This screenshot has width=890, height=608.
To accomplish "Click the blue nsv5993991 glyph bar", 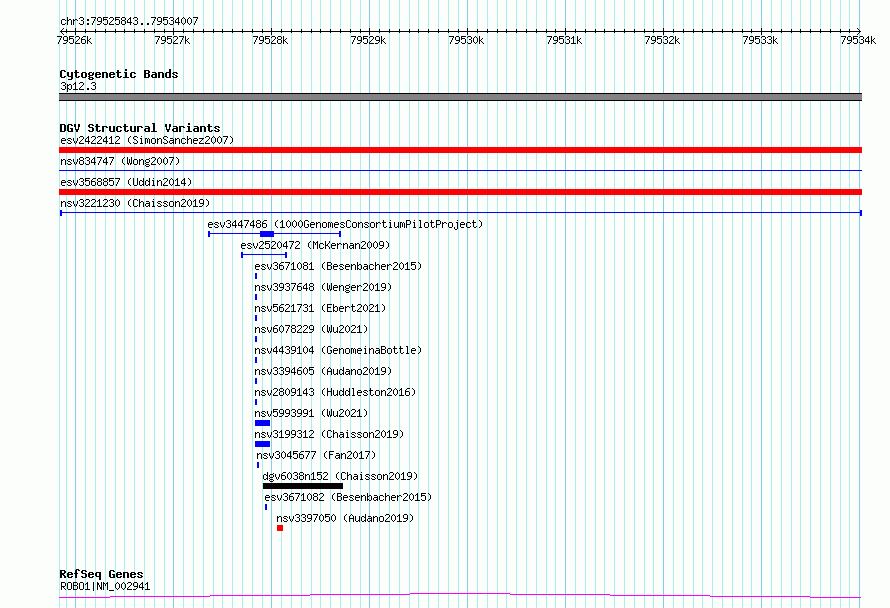I will click(x=262, y=423).
